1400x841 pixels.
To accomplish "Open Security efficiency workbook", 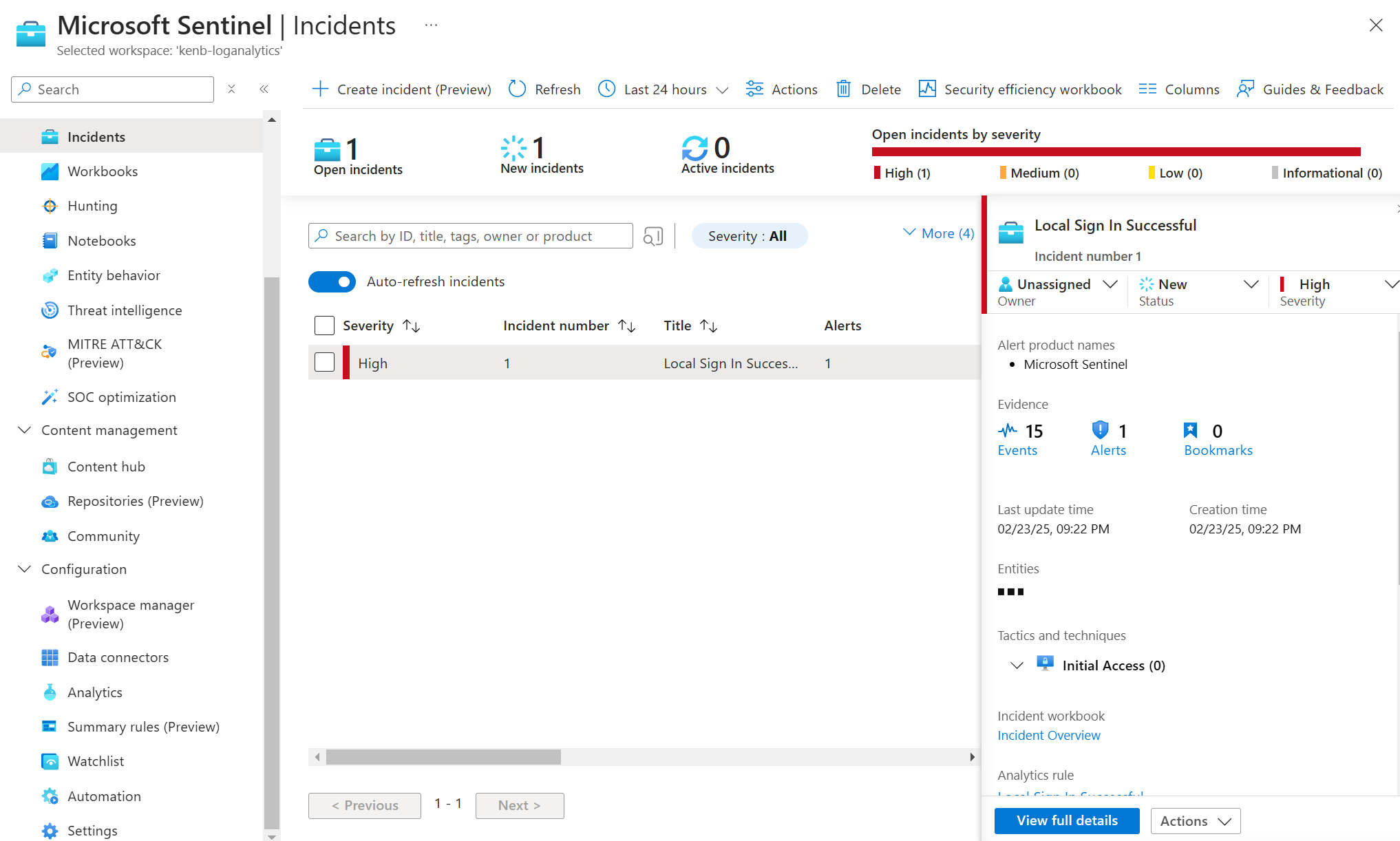I will tap(1020, 89).
